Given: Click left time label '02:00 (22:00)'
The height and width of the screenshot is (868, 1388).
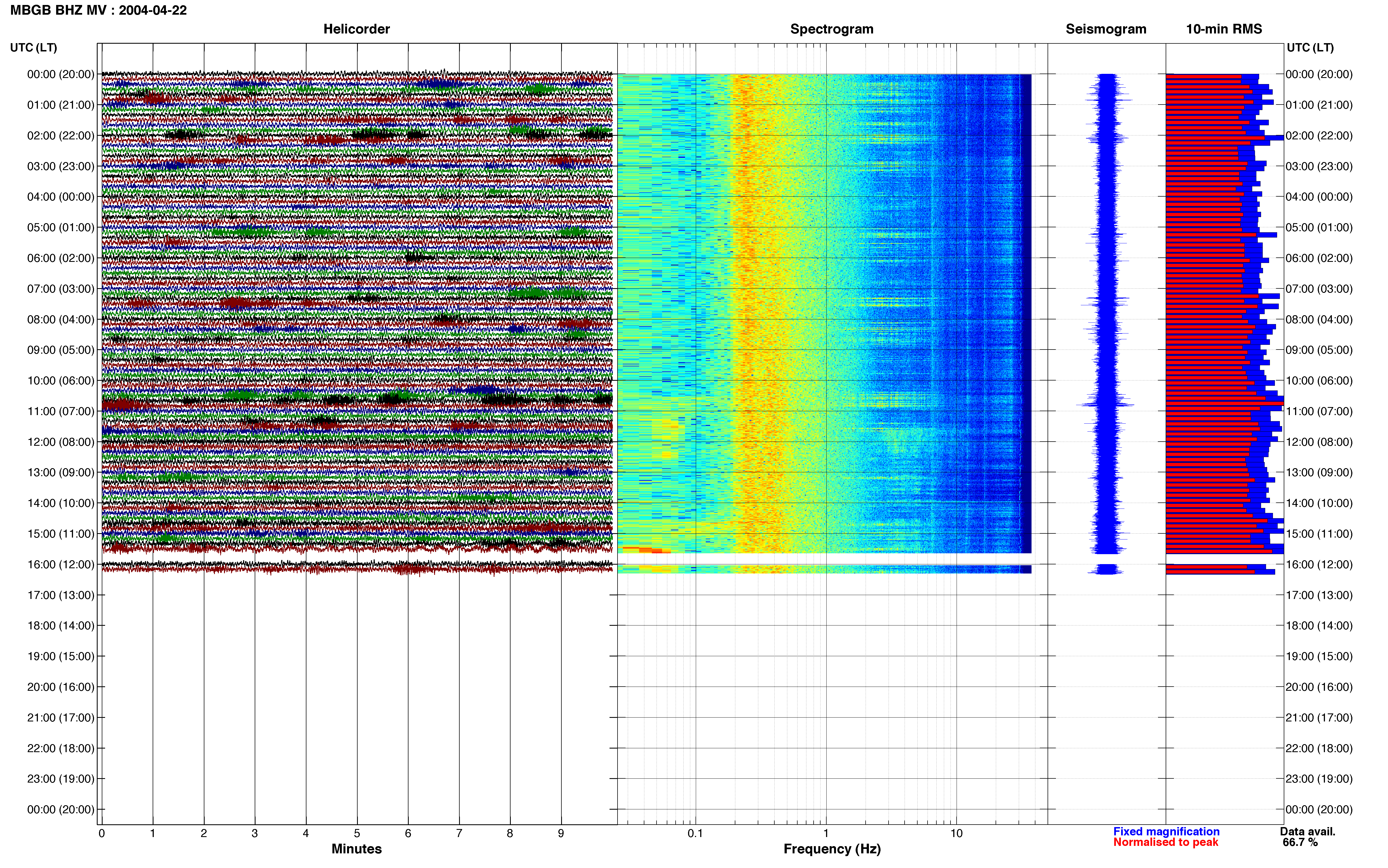Looking at the screenshot, I should [x=61, y=135].
